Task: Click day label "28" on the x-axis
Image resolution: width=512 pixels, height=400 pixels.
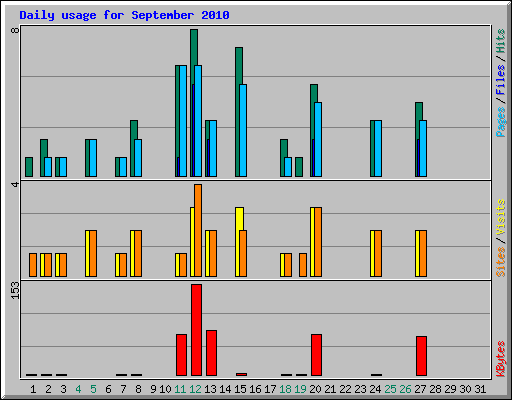Action: pos(435,389)
